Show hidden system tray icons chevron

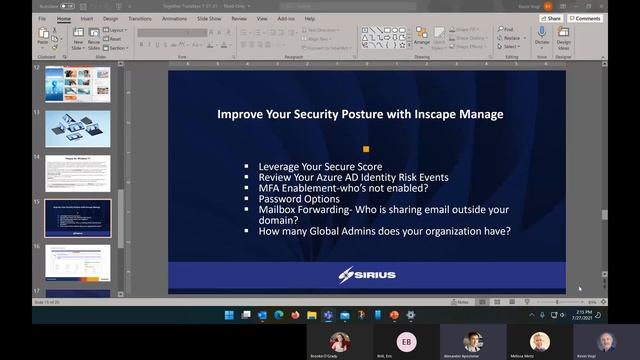point(531,315)
